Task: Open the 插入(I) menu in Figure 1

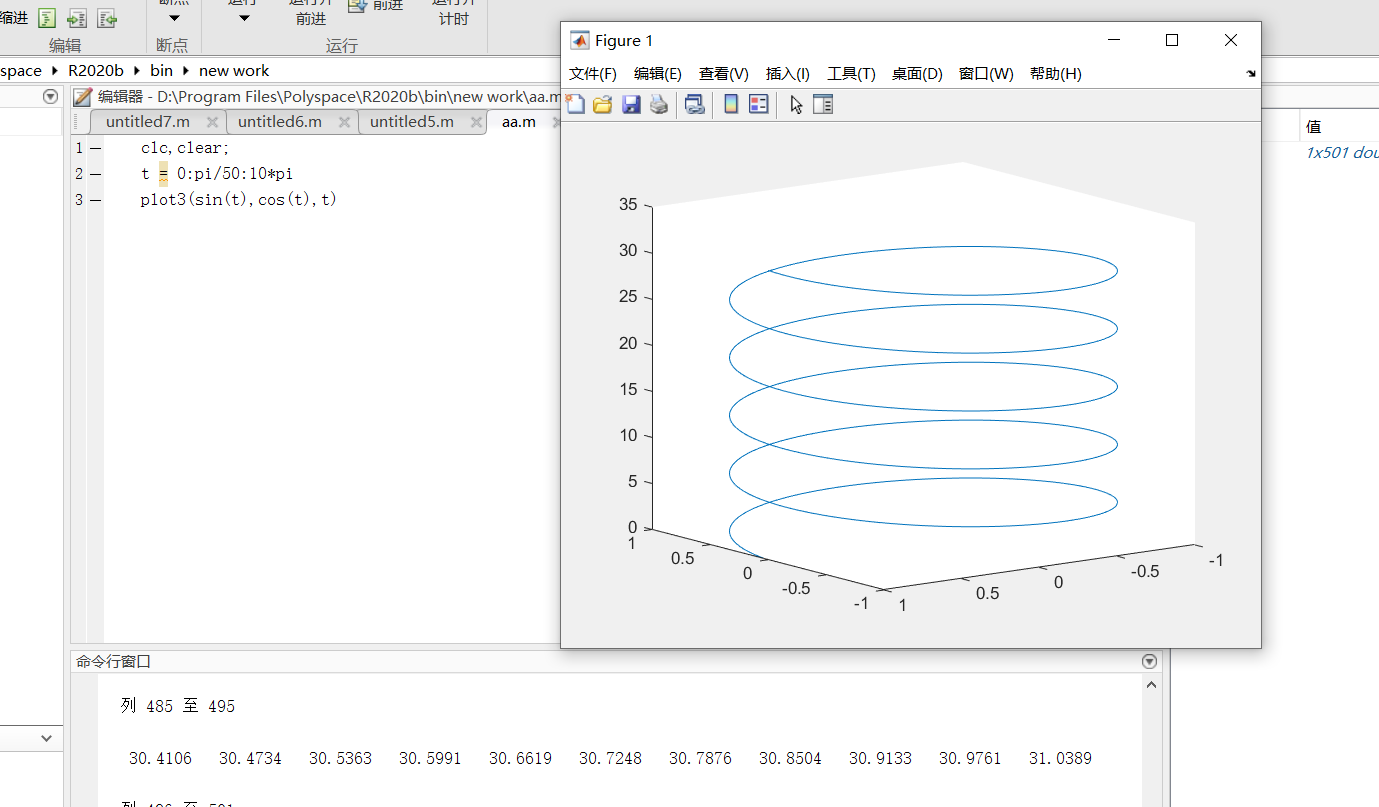Action: tap(788, 74)
